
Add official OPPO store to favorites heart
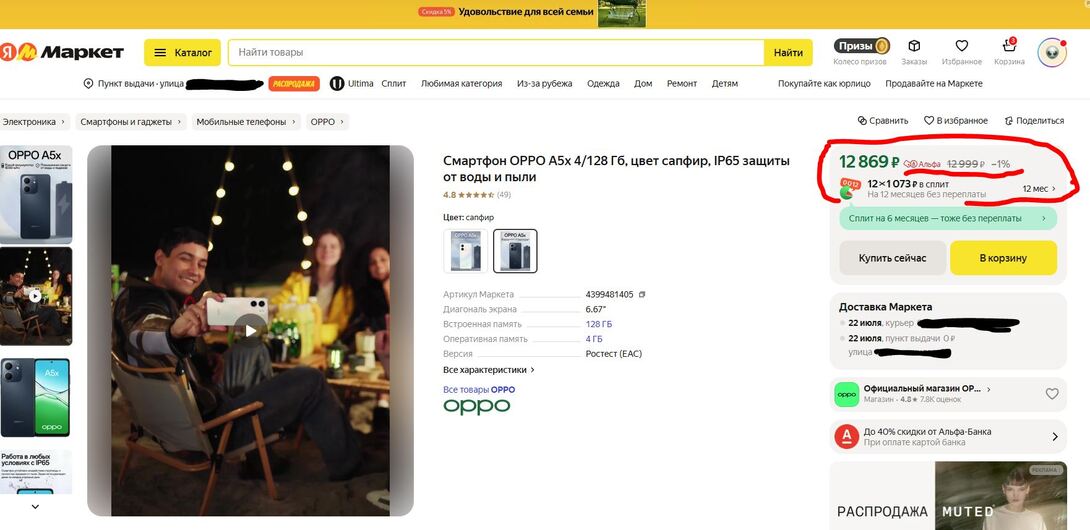point(1052,394)
